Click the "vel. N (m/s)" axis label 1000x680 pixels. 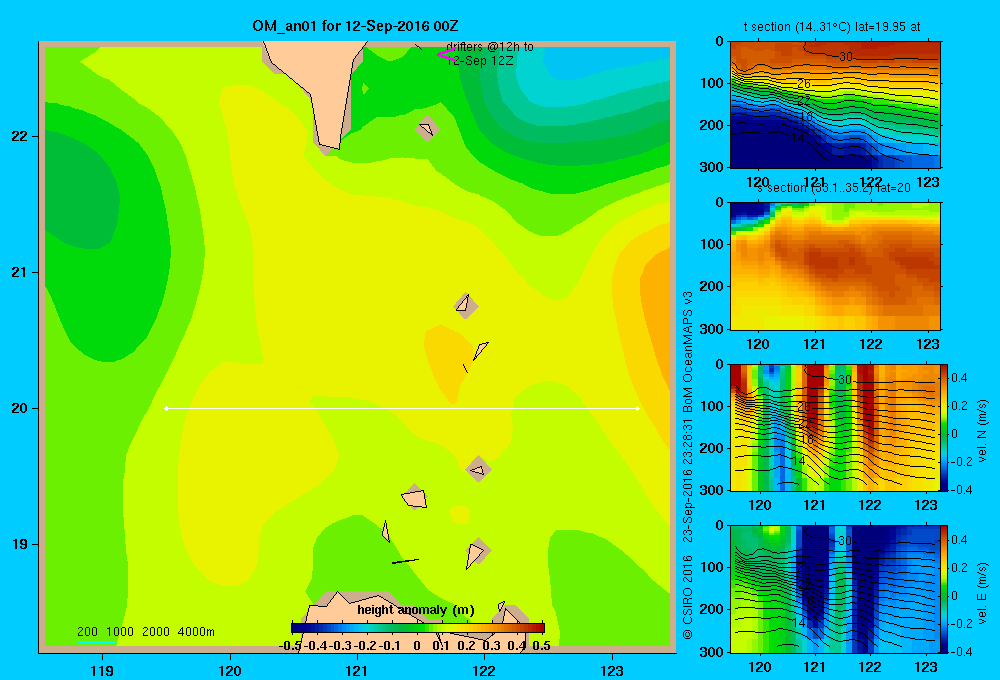click(982, 431)
